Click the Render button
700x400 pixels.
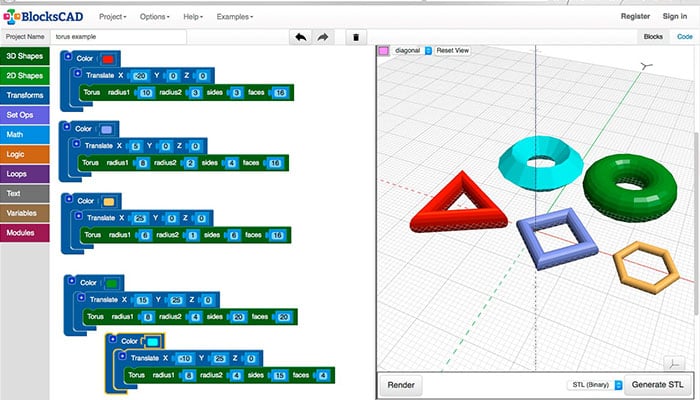pyautogui.click(x=401, y=385)
